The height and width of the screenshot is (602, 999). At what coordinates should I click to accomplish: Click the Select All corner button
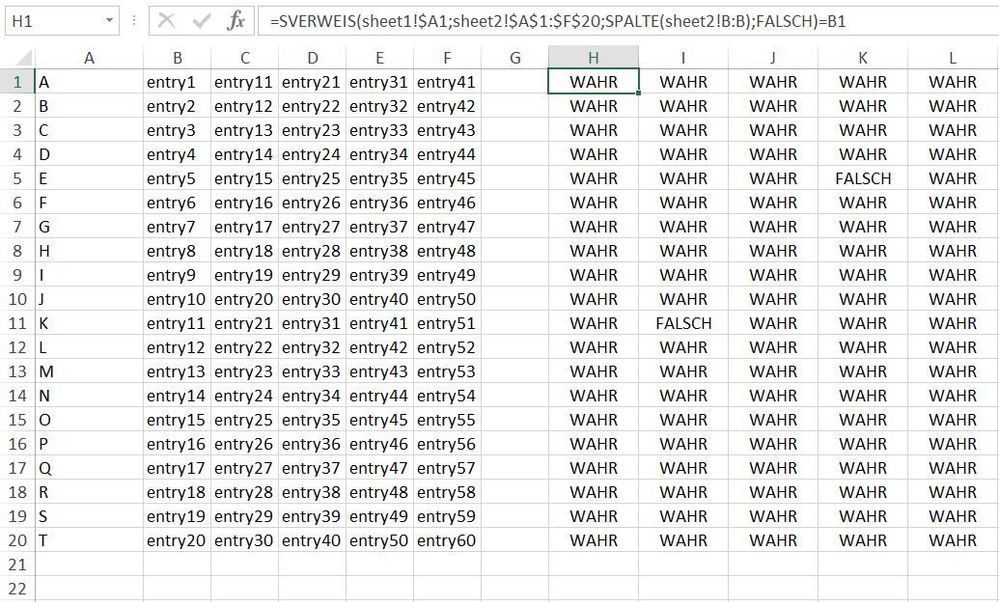(16, 57)
